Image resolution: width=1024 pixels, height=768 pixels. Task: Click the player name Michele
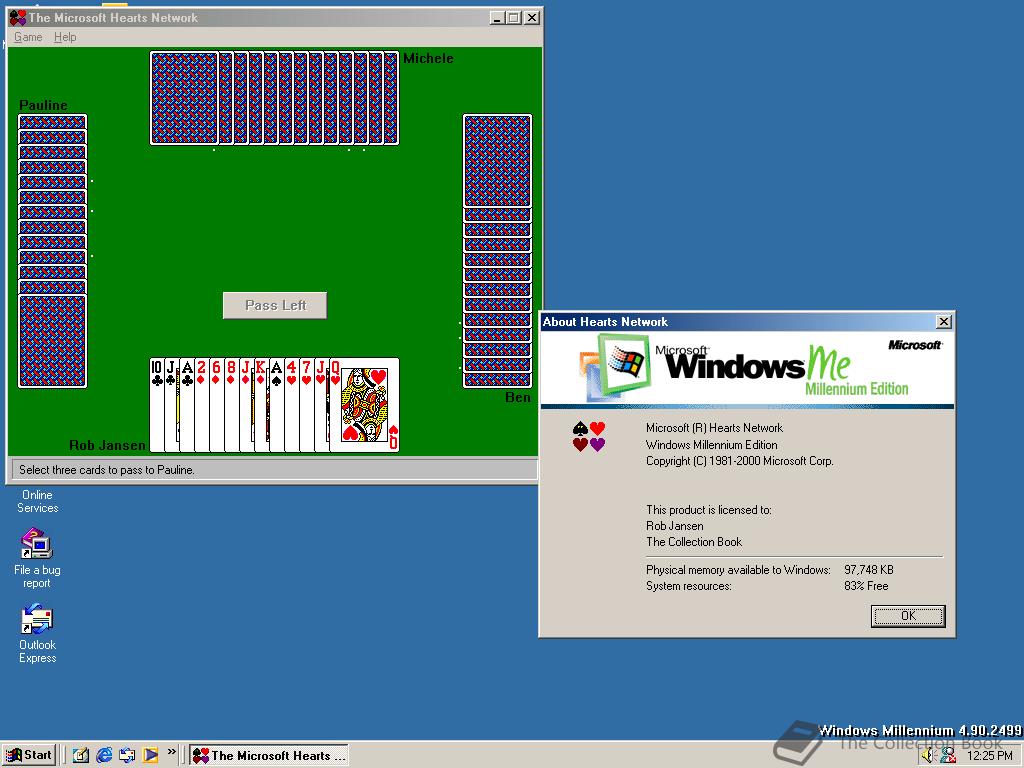point(428,58)
